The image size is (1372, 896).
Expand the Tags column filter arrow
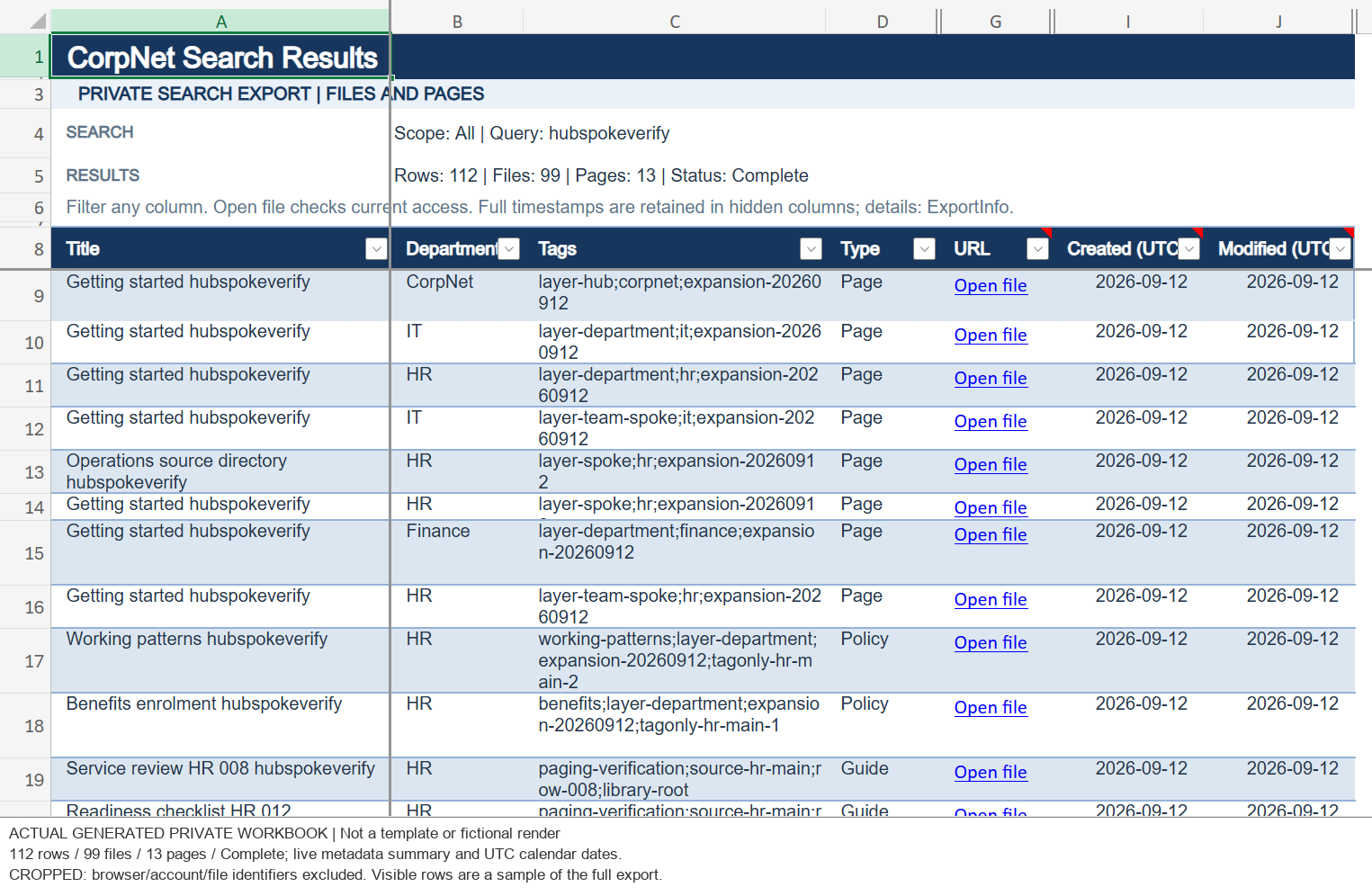tap(811, 249)
